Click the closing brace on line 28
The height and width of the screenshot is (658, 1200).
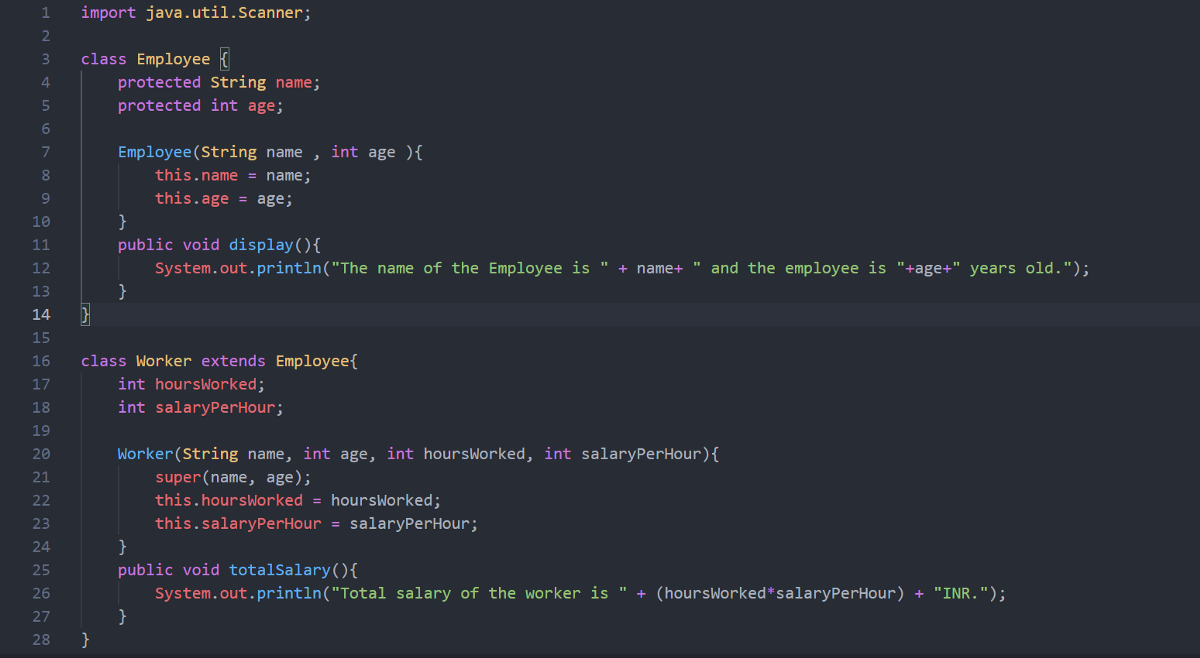86,638
